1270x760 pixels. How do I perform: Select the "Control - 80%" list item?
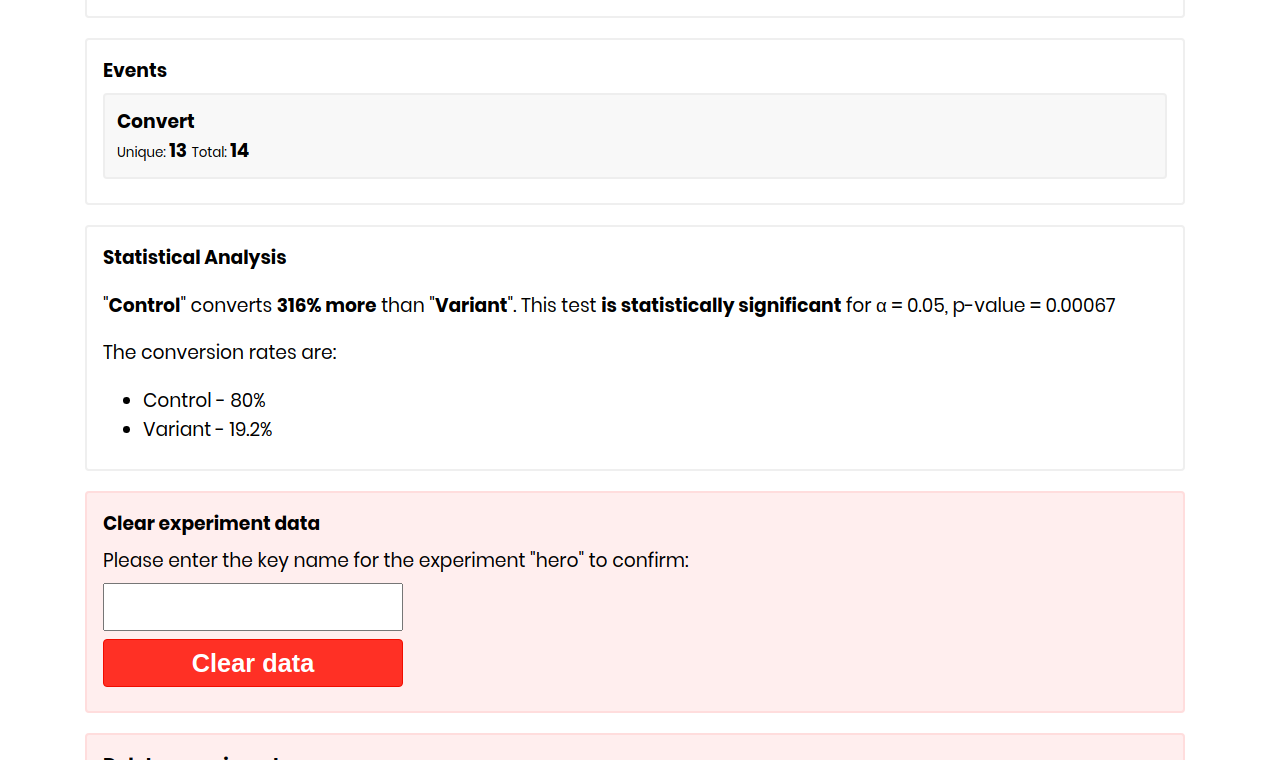(204, 400)
